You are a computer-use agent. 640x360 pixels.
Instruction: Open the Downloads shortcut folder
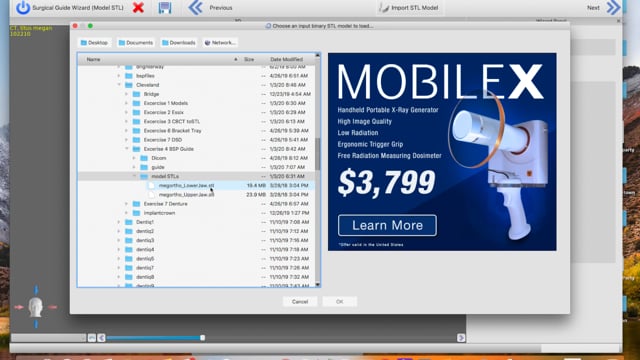point(179,42)
